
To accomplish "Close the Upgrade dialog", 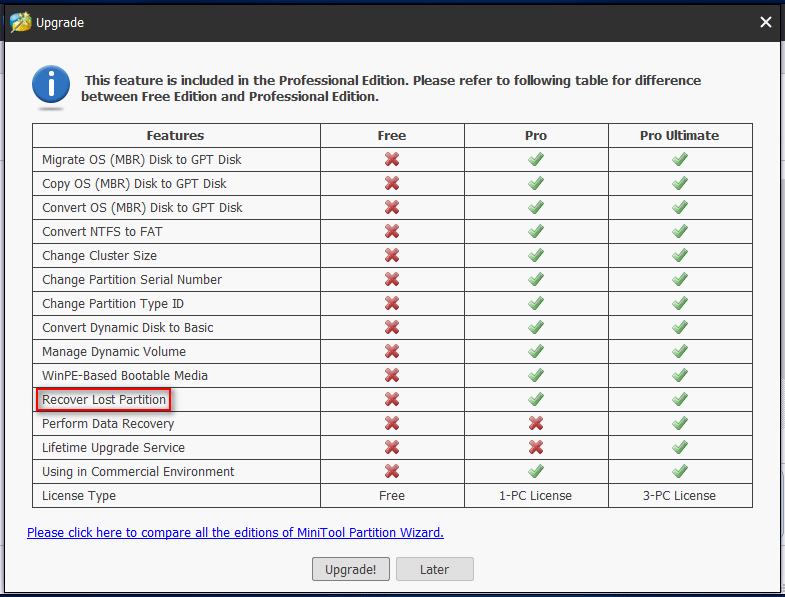I will [765, 22].
